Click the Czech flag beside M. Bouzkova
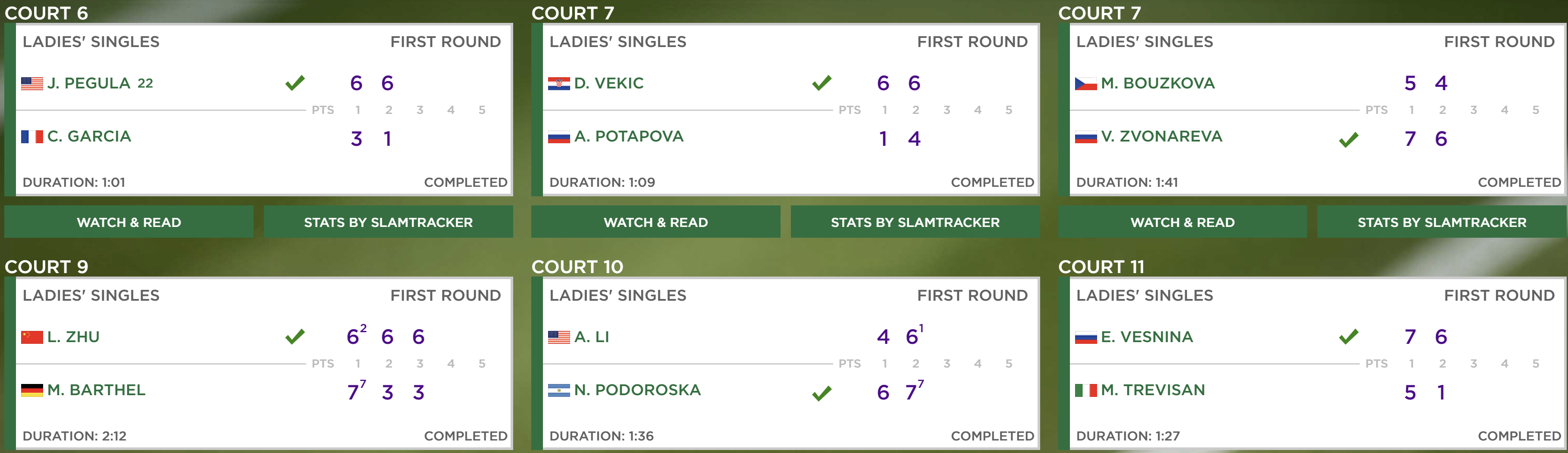Screen dimensions: 1568x453 pyautogui.click(x=1085, y=83)
